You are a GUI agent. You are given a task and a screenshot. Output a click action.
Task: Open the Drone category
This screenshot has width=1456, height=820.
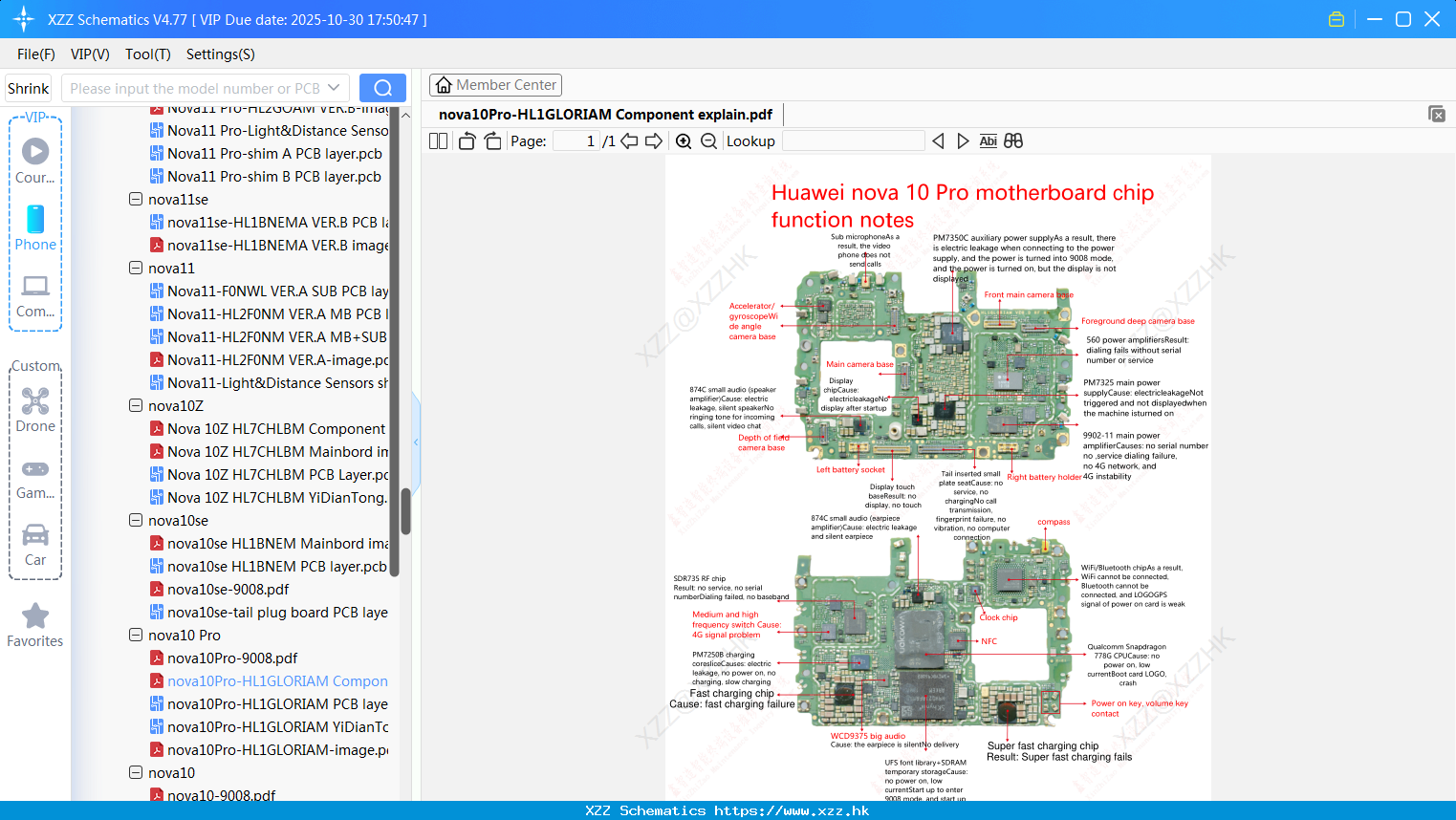(35, 410)
